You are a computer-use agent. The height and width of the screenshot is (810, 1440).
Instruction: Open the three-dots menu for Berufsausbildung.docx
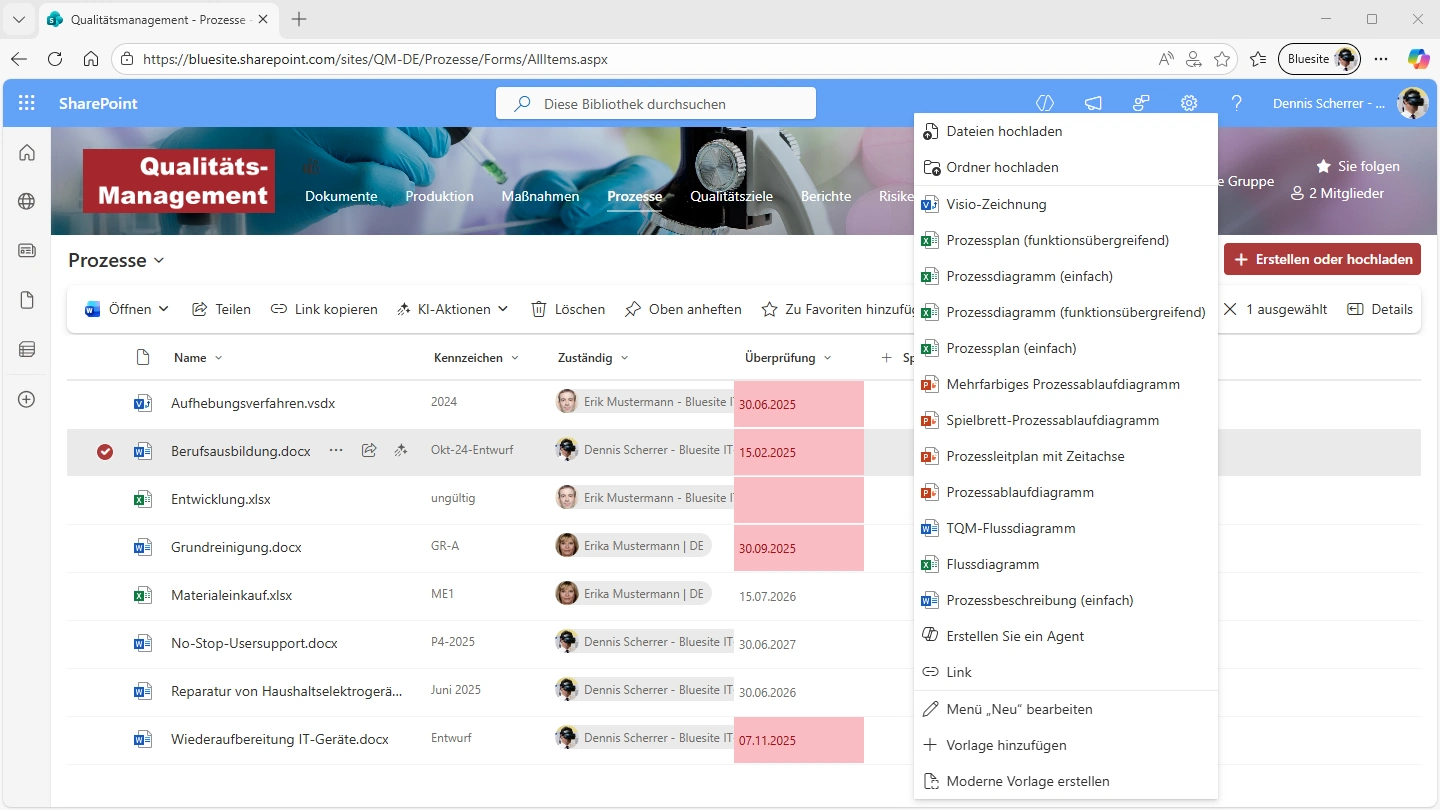pyautogui.click(x=336, y=451)
